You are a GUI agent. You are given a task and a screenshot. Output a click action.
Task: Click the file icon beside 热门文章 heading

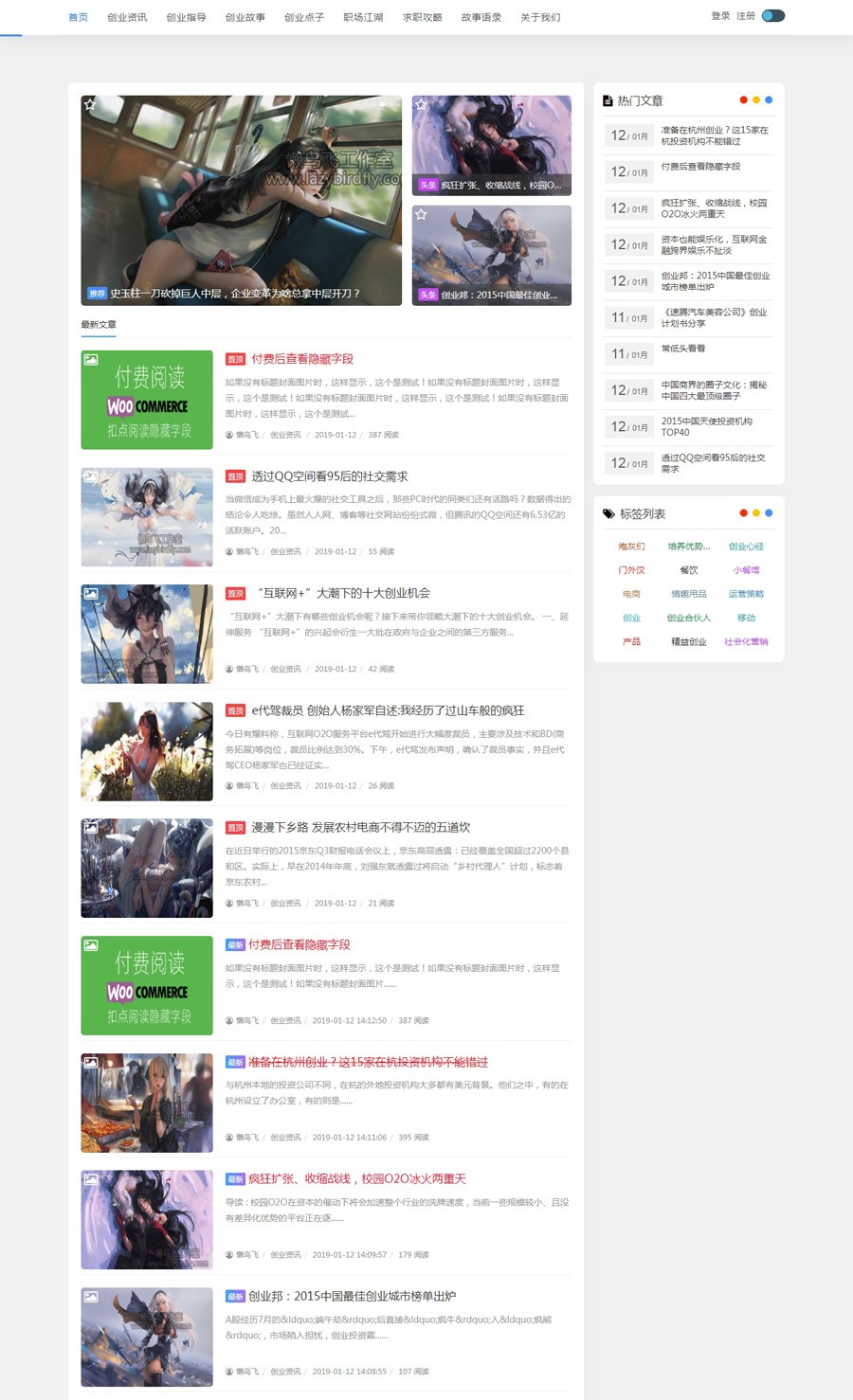pos(608,100)
